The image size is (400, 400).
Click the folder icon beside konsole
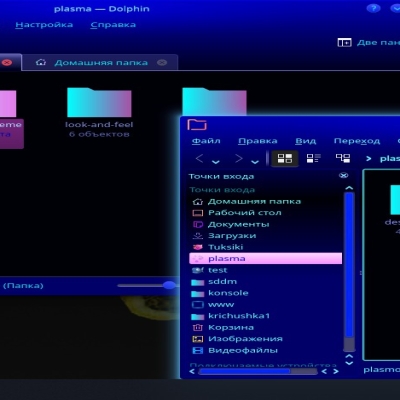click(198, 293)
